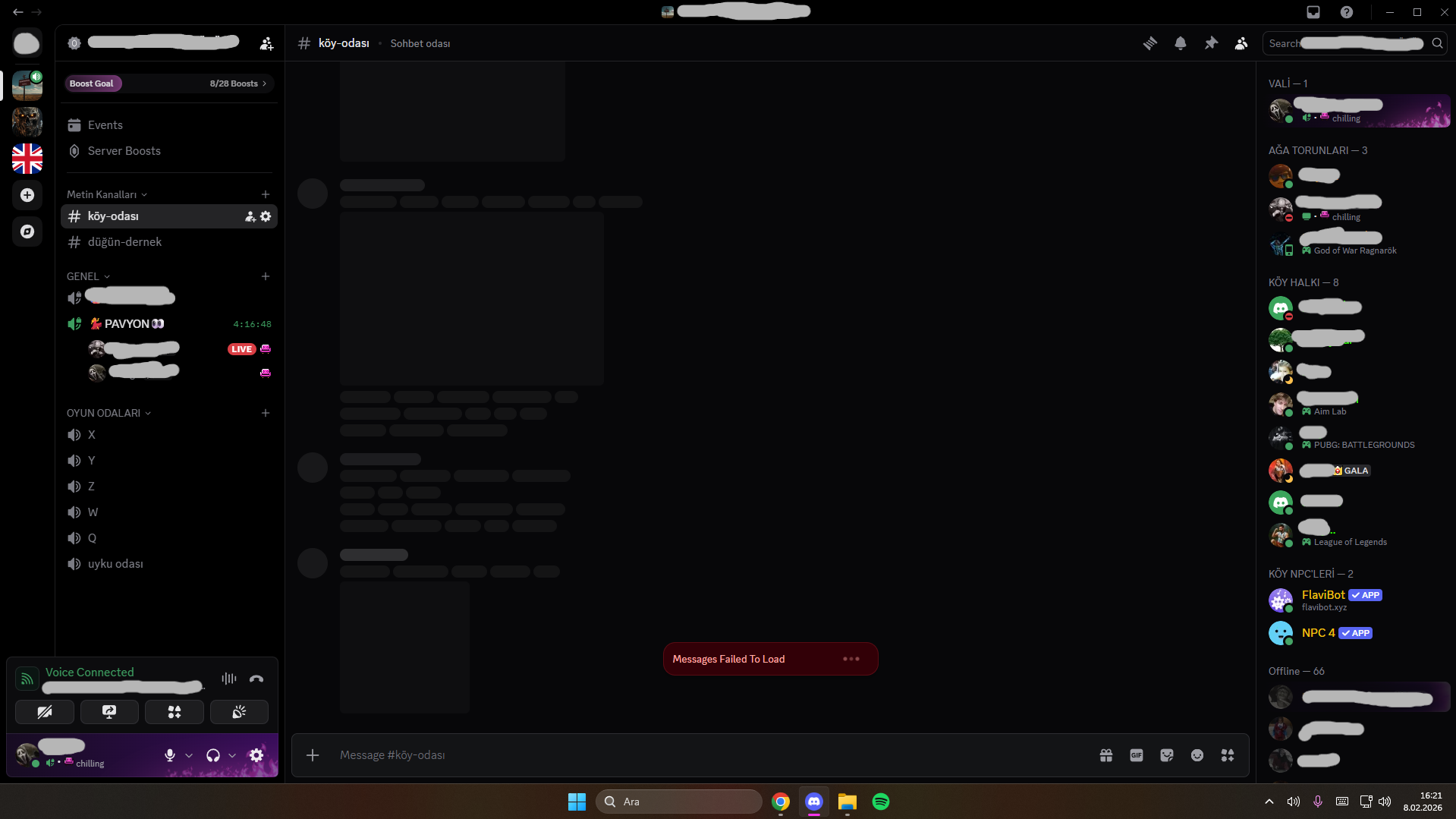Open attachment plus button in message bar
This screenshot has height=819, width=1456.
[x=313, y=755]
